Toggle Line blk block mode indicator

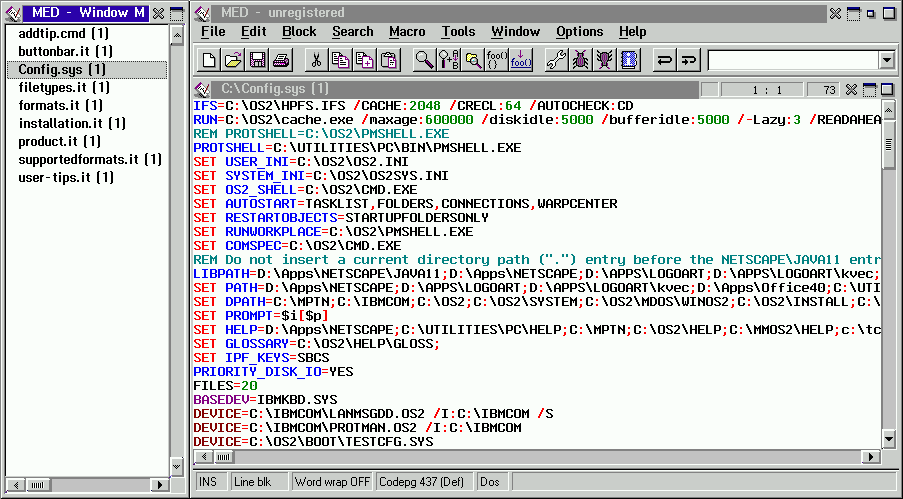click(259, 482)
